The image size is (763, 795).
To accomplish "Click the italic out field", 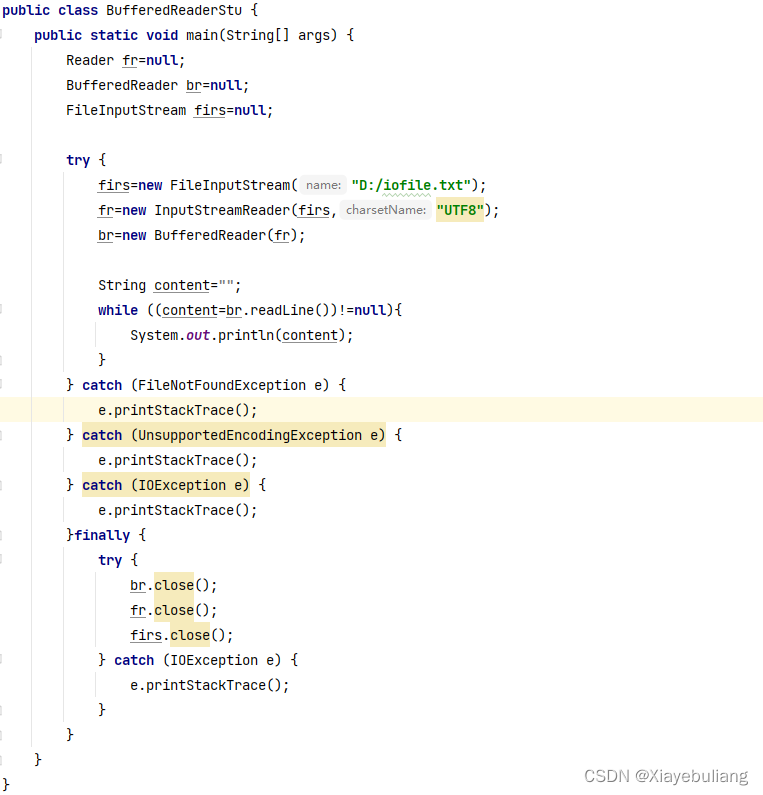I will pyautogui.click(x=198, y=335).
